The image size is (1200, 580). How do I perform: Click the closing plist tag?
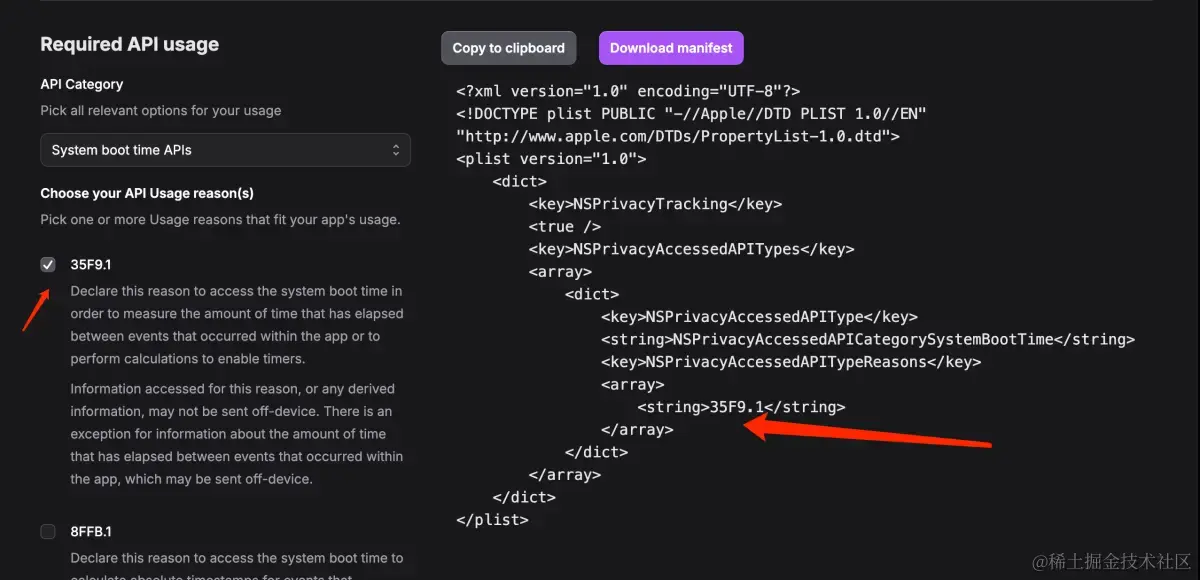pos(492,520)
